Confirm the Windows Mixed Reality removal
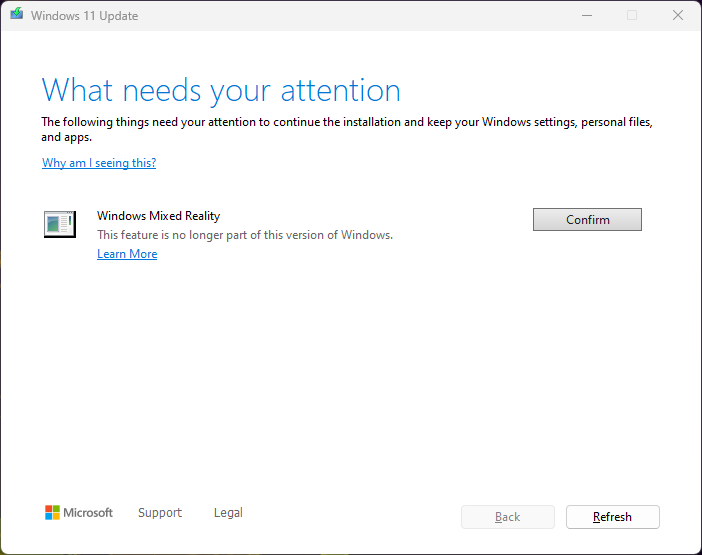Image resolution: width=702 pixels, height=555 pixels. [x=587, y=219]
